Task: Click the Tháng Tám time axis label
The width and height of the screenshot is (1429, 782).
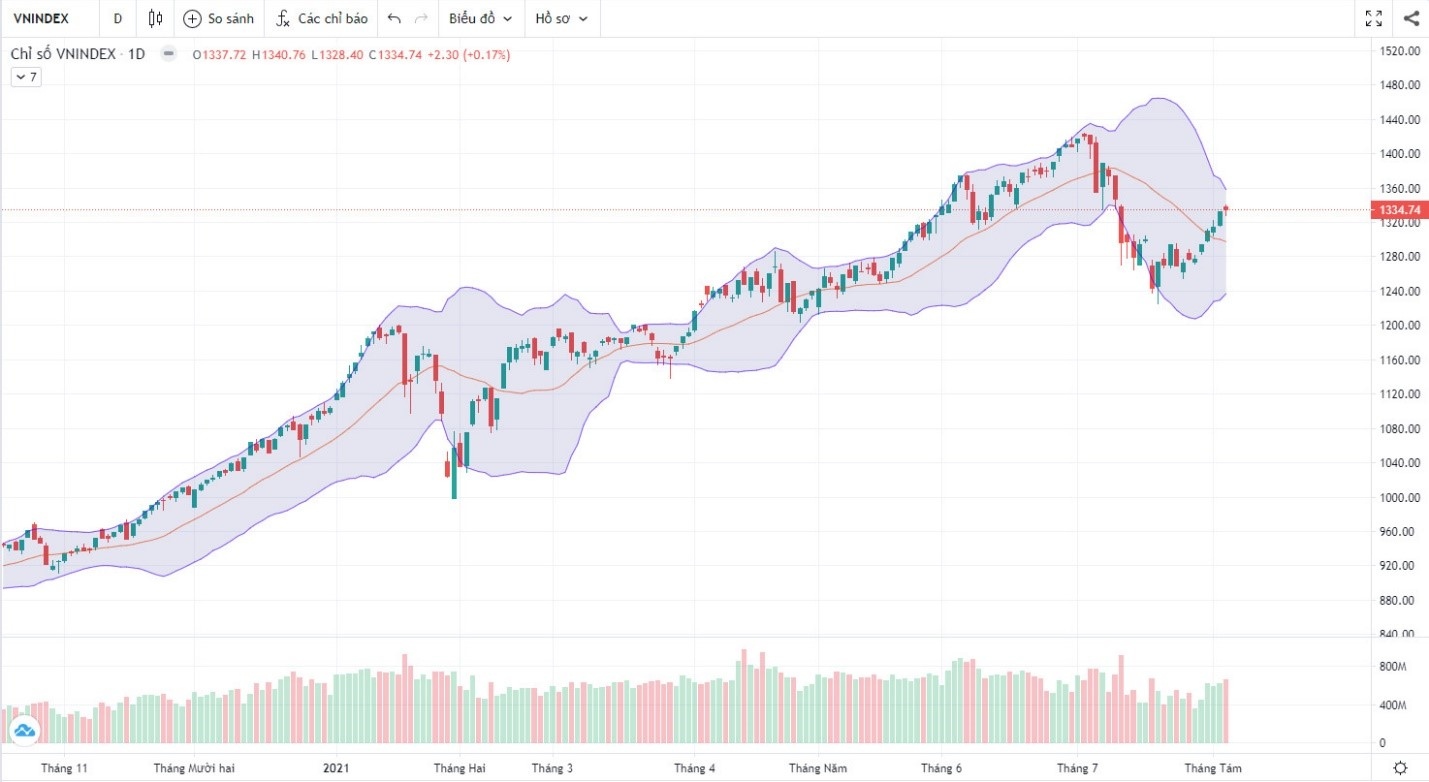Action: coord(1213,768)
